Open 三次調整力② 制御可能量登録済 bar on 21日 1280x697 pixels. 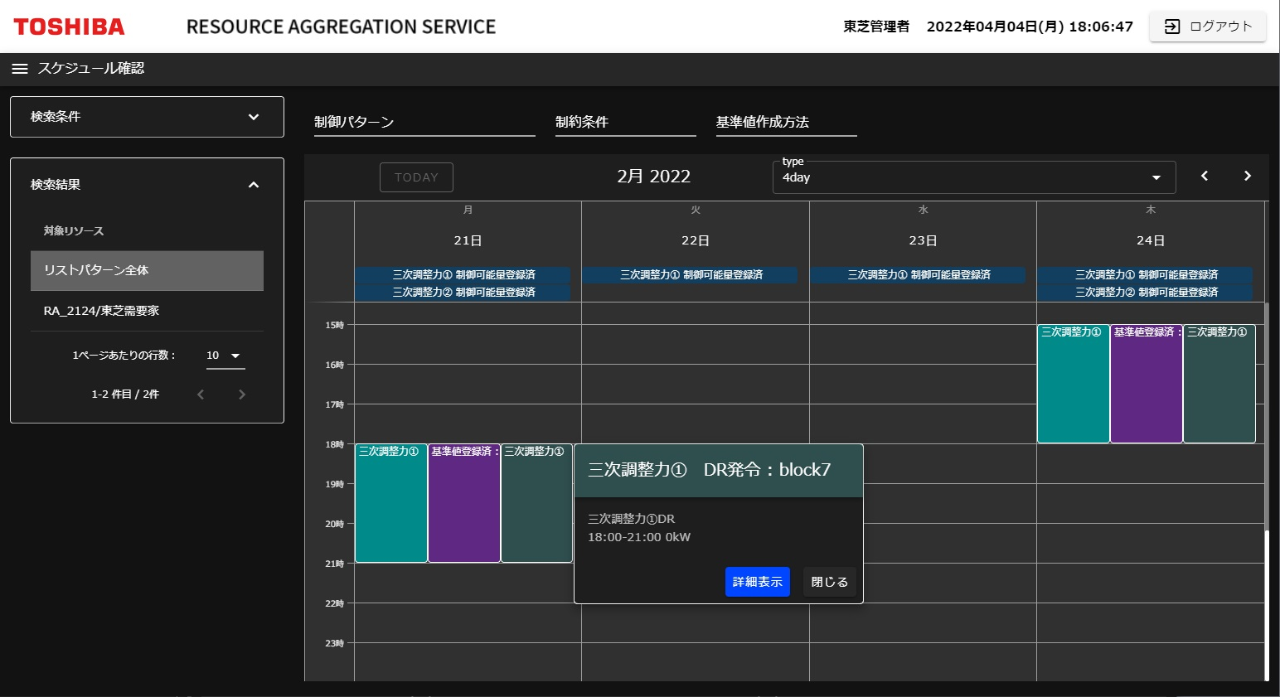(463, 292)
